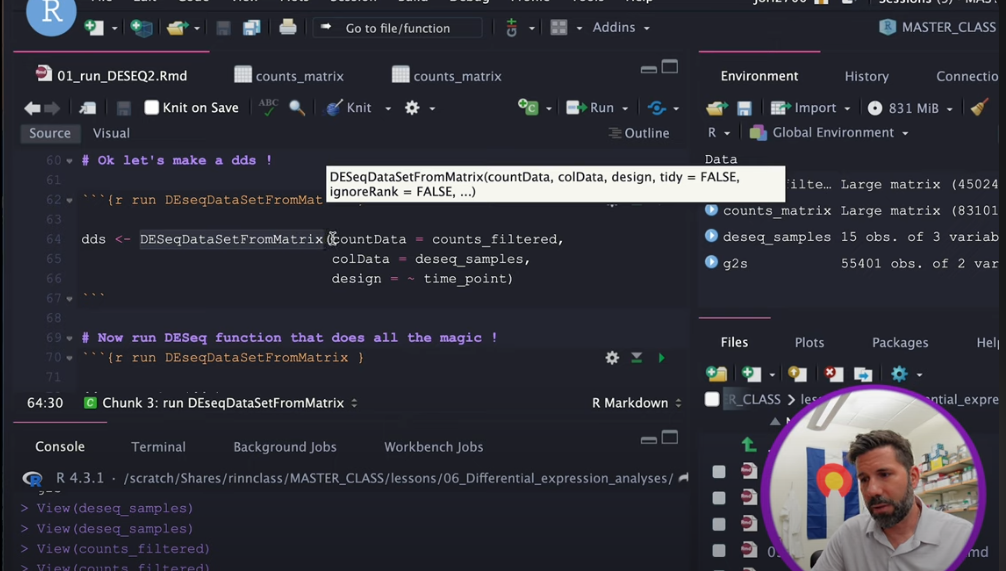Open chunk 70 options gear icon
Viewport: 1006px width, 571px height.
[612, 358]
